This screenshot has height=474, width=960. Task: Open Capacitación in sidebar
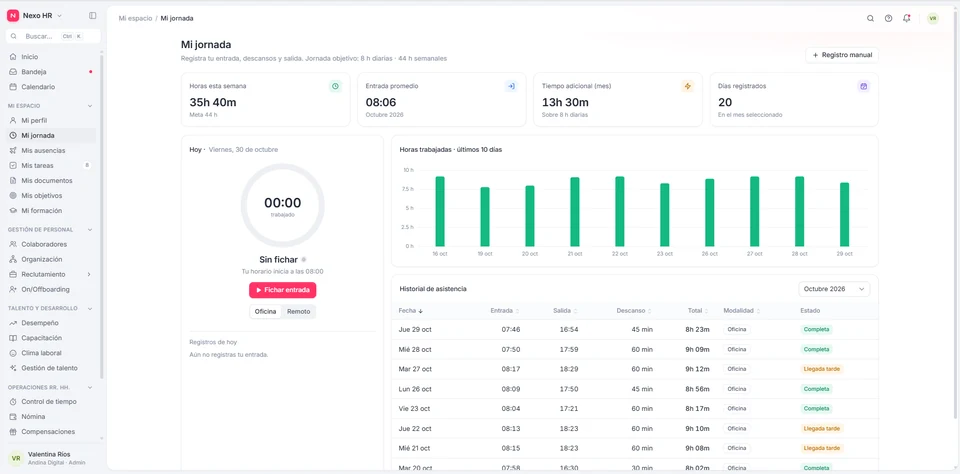51,338
